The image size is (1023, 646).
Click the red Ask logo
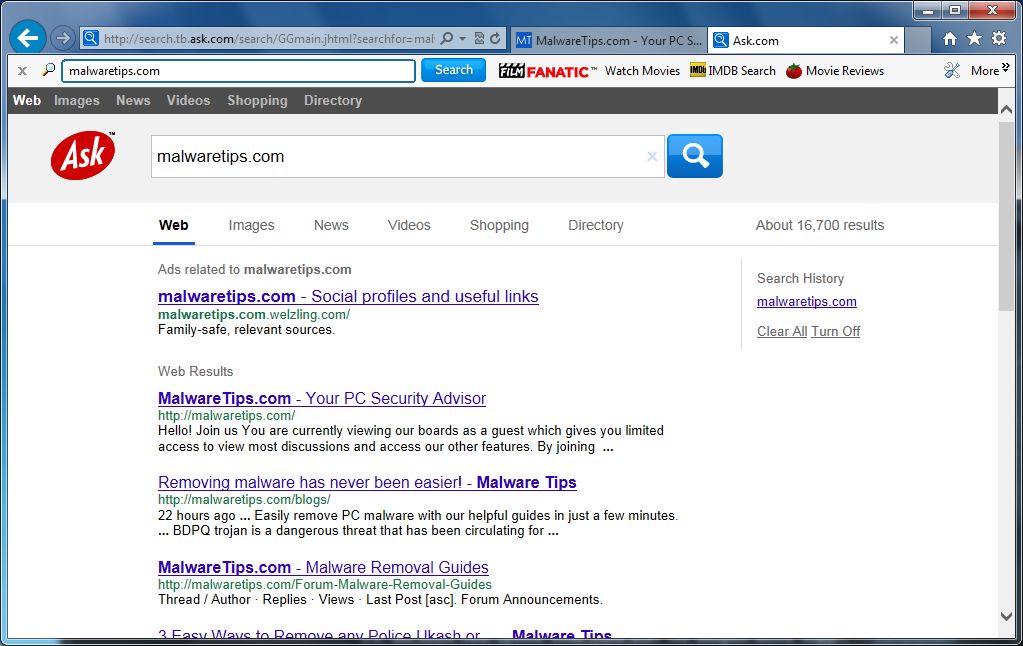click(83, 155)
